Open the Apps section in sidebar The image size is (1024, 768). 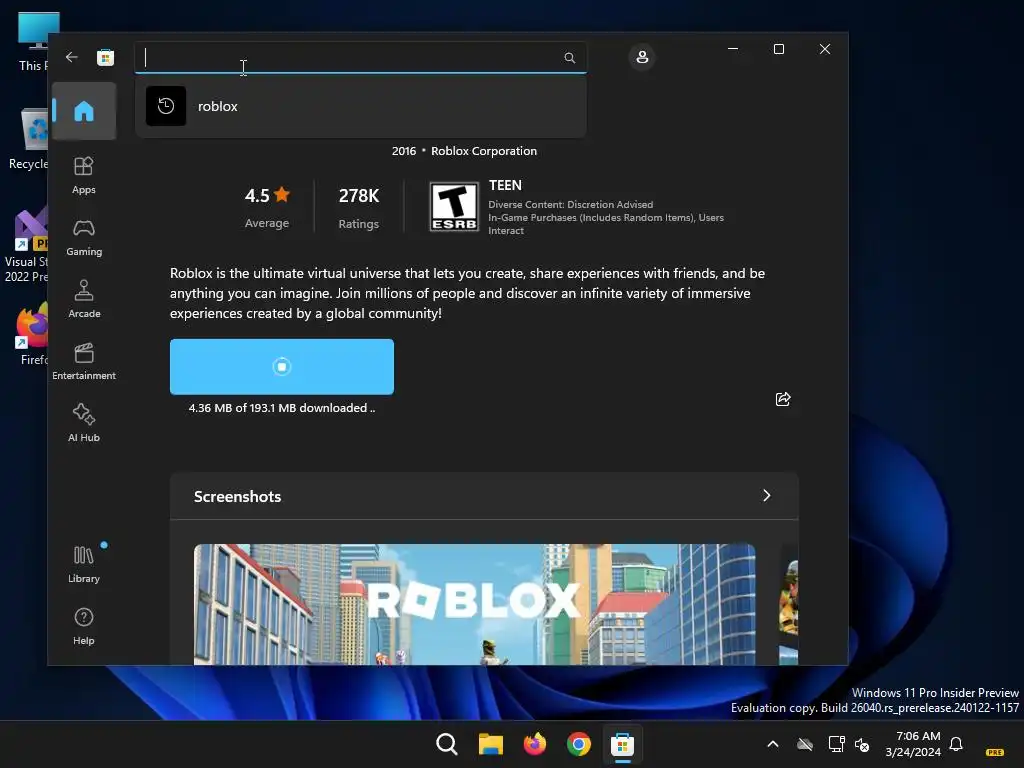(x=84, y=175)
